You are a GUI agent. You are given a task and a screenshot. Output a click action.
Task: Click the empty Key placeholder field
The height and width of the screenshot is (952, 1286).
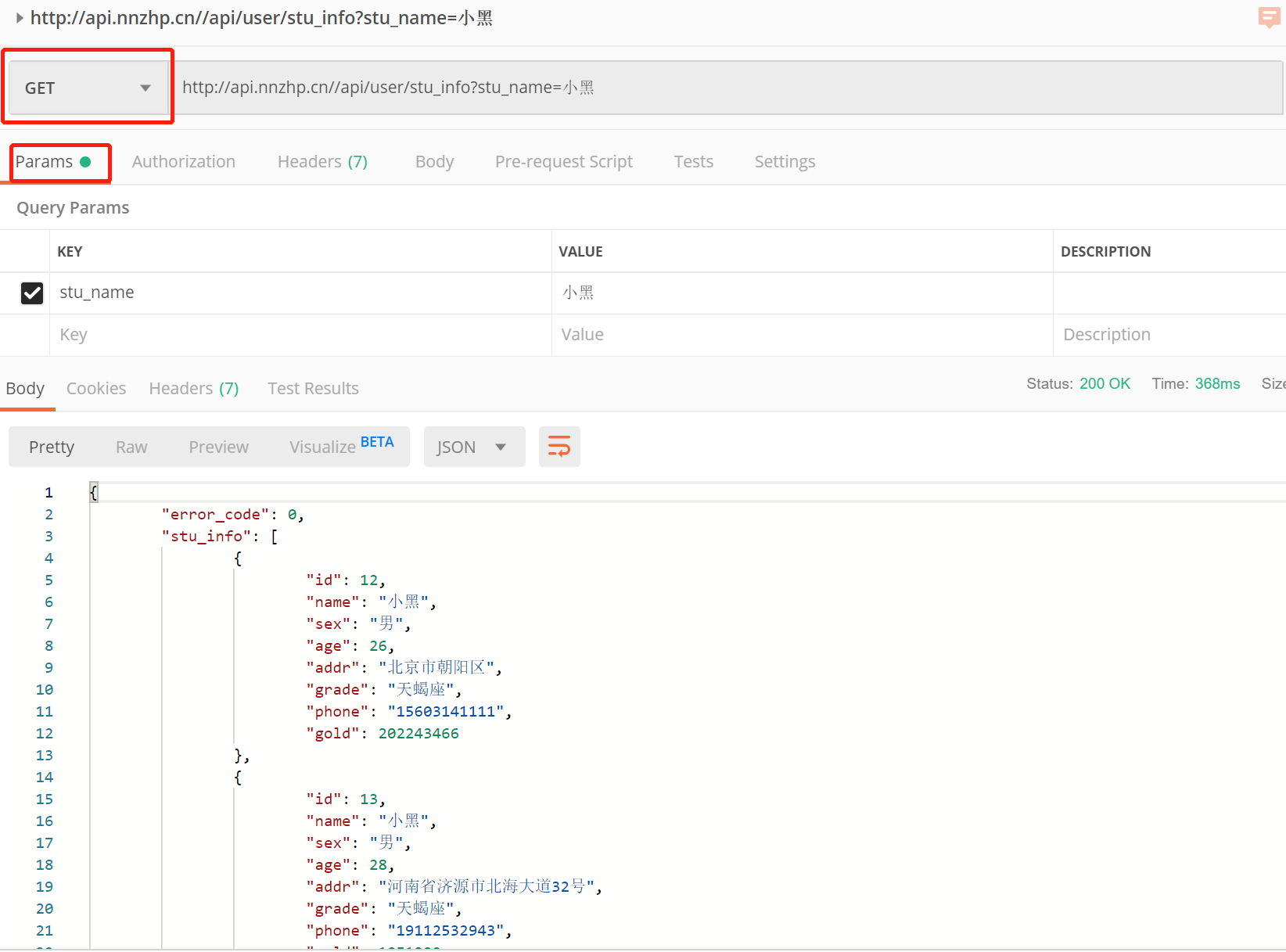click(x=300, y=335)
